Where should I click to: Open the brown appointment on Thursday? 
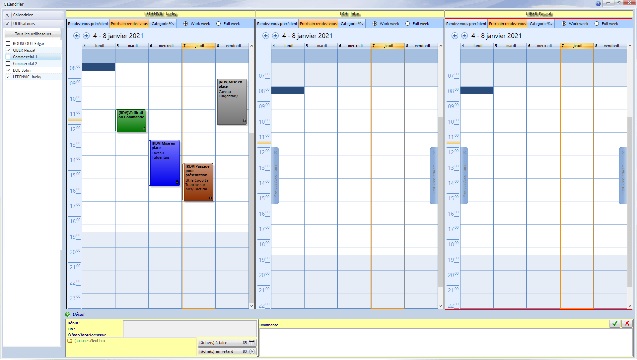(198, 182)
